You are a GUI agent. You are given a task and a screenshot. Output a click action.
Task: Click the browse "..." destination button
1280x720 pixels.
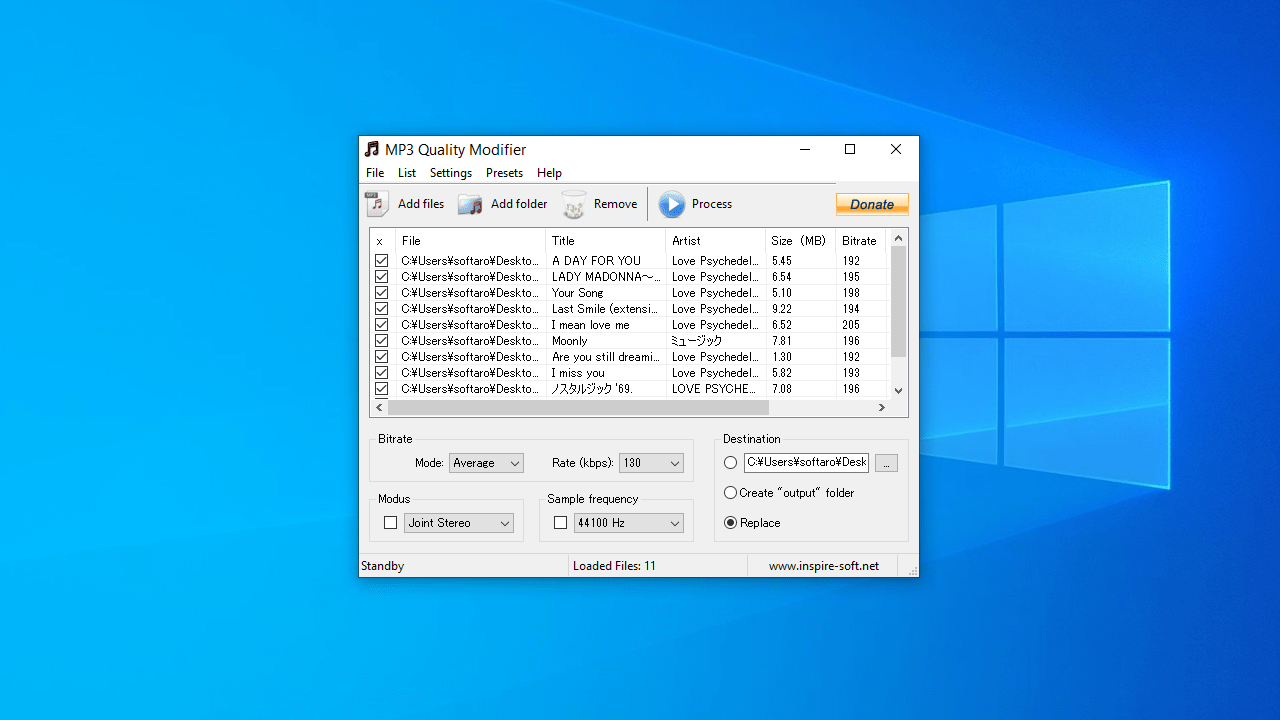886,463
